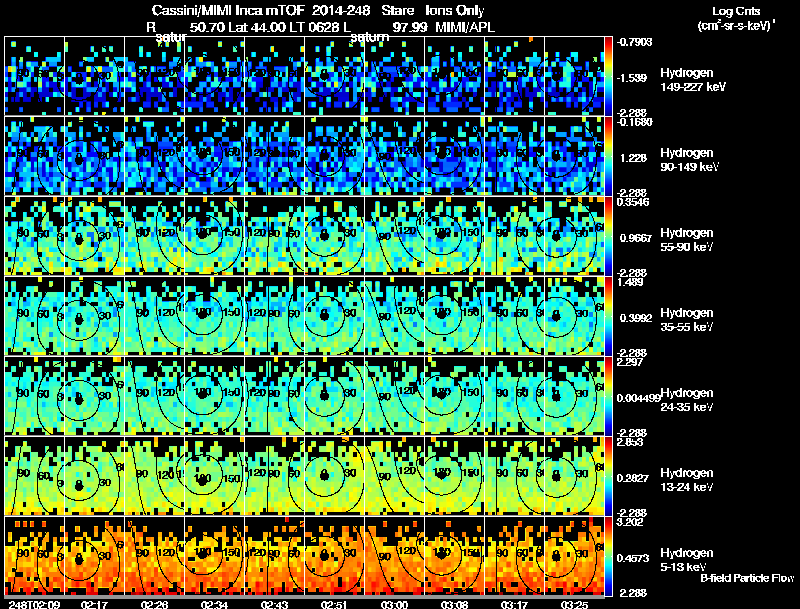Click the "03:08" time axis label
Image resolution: width=800 pixels, height=609 pixels.
pyautogui.click(x=454, y=604)
